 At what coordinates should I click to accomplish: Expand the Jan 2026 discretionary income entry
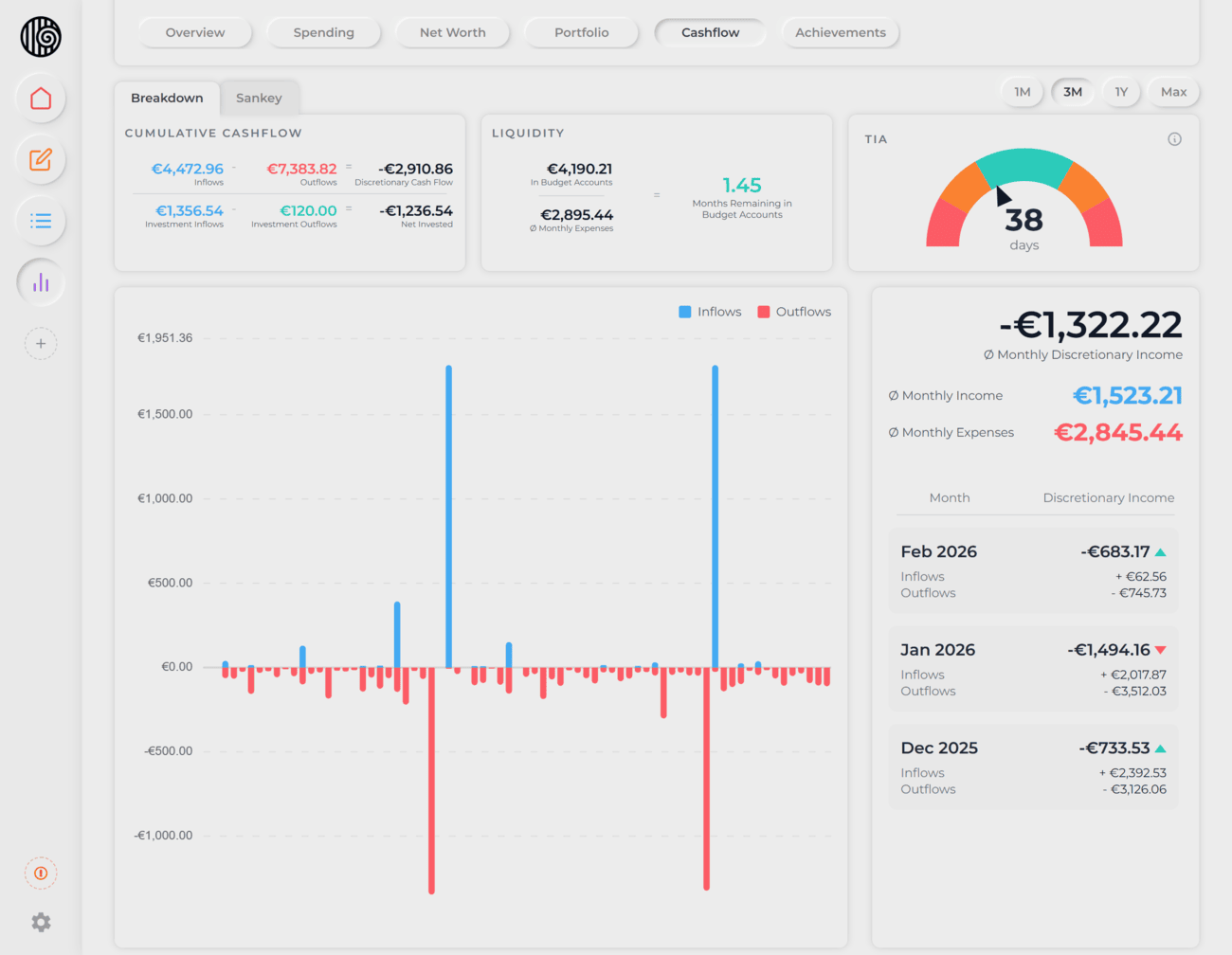click(x=1034, y=669)
